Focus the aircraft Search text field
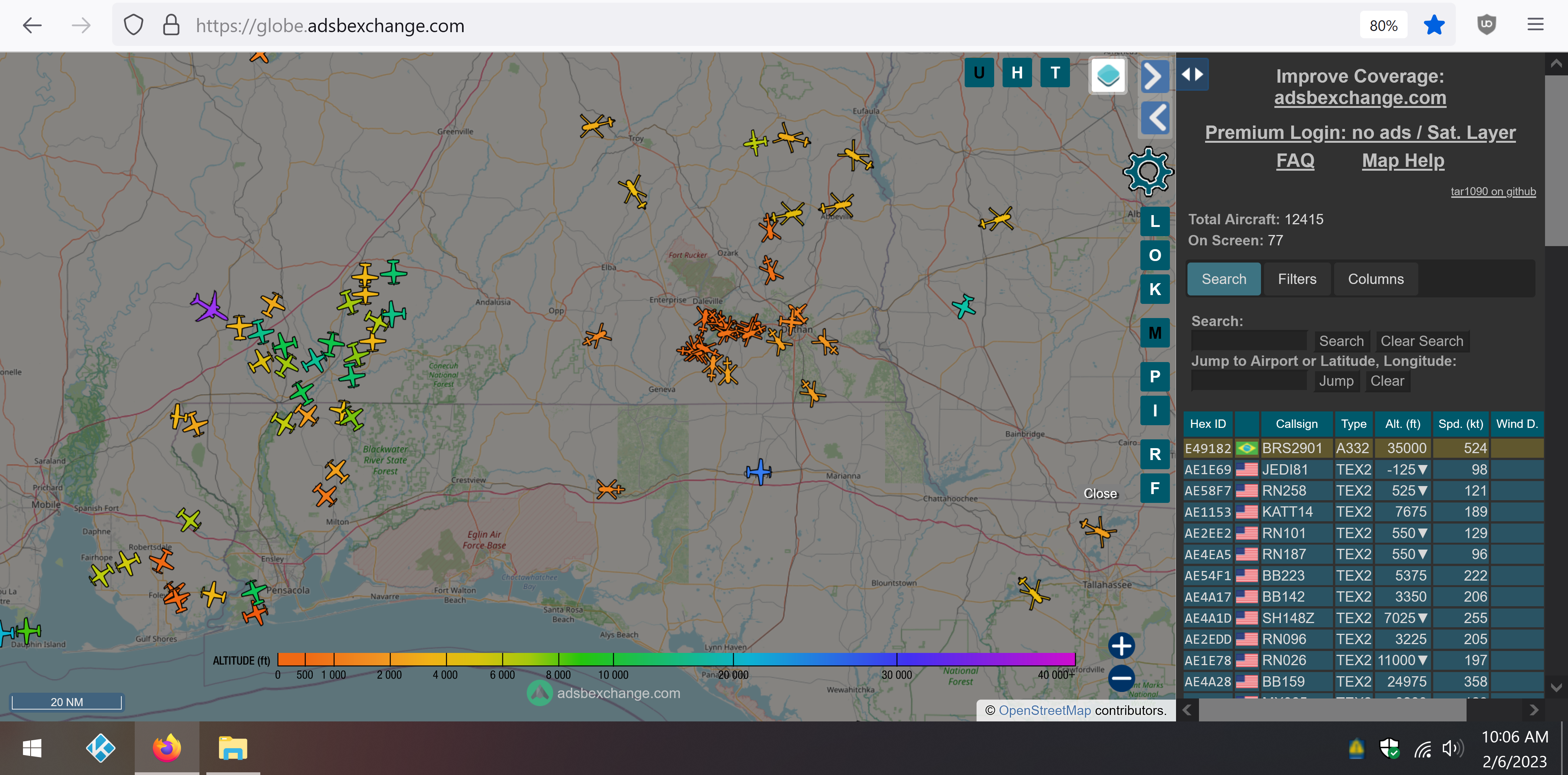This screenshot has height=775, width=1568. tap(1248, 341)
